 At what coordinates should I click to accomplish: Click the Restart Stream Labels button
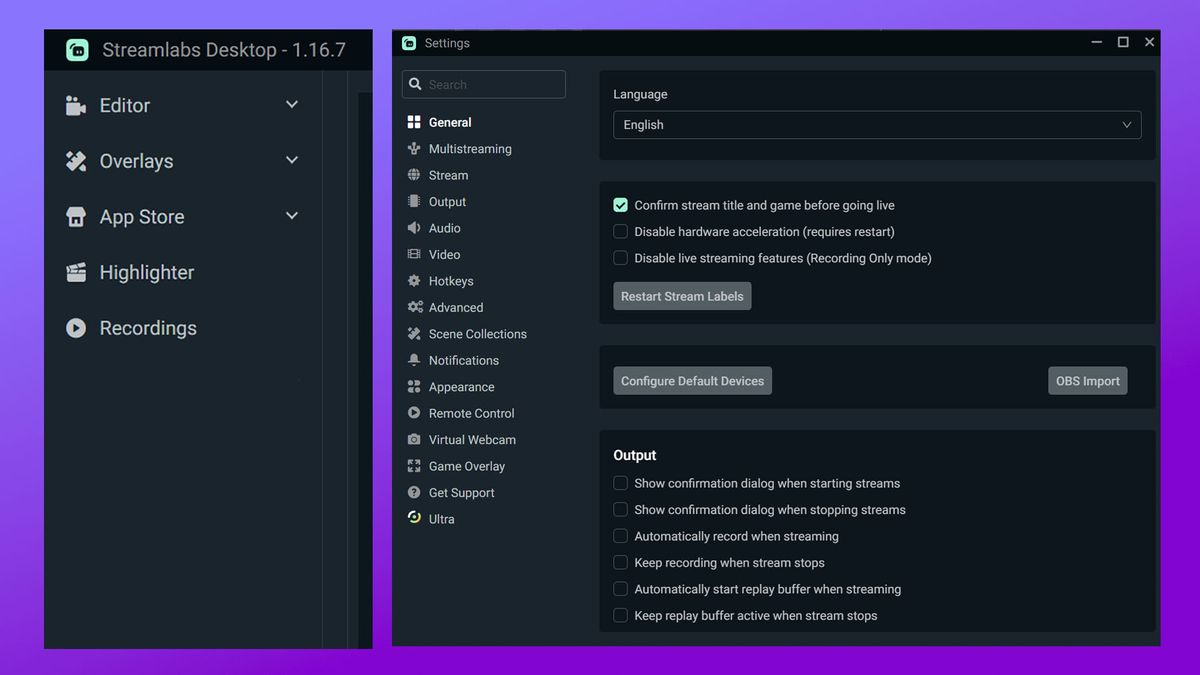coord(681,295)
